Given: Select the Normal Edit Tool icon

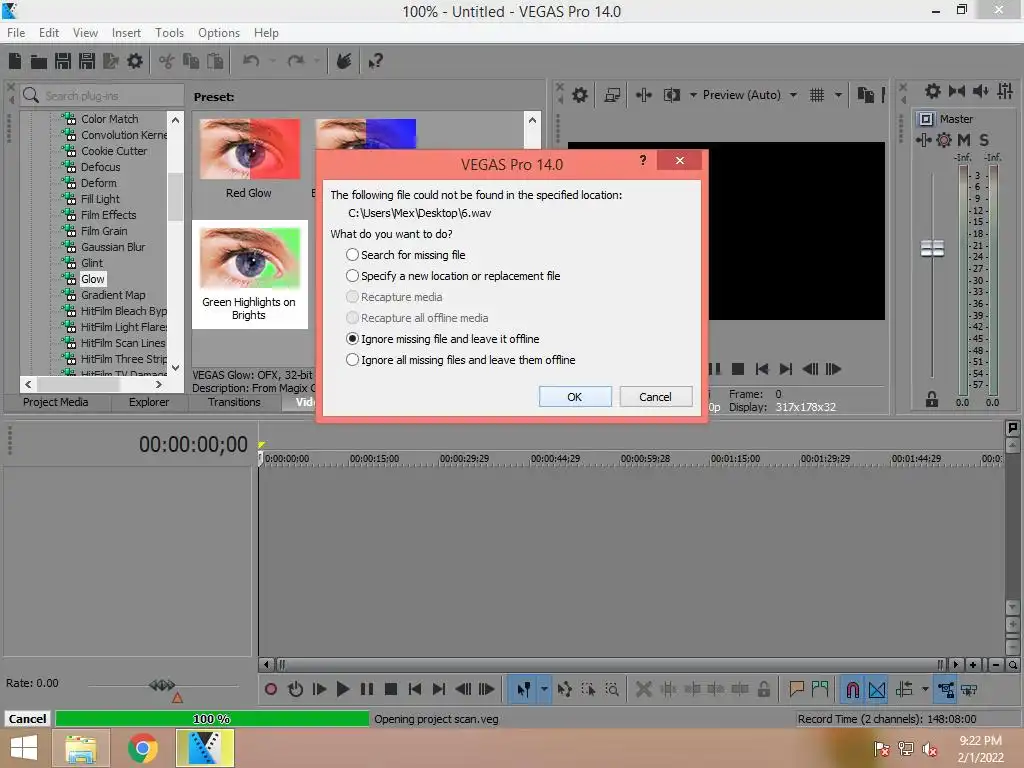Looking at the screenshot, I should tap(523, 689).
